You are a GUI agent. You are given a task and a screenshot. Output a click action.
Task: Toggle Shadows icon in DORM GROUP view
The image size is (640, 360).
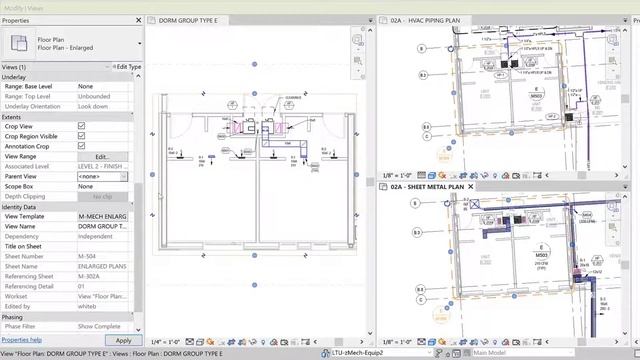coord(221,342)
